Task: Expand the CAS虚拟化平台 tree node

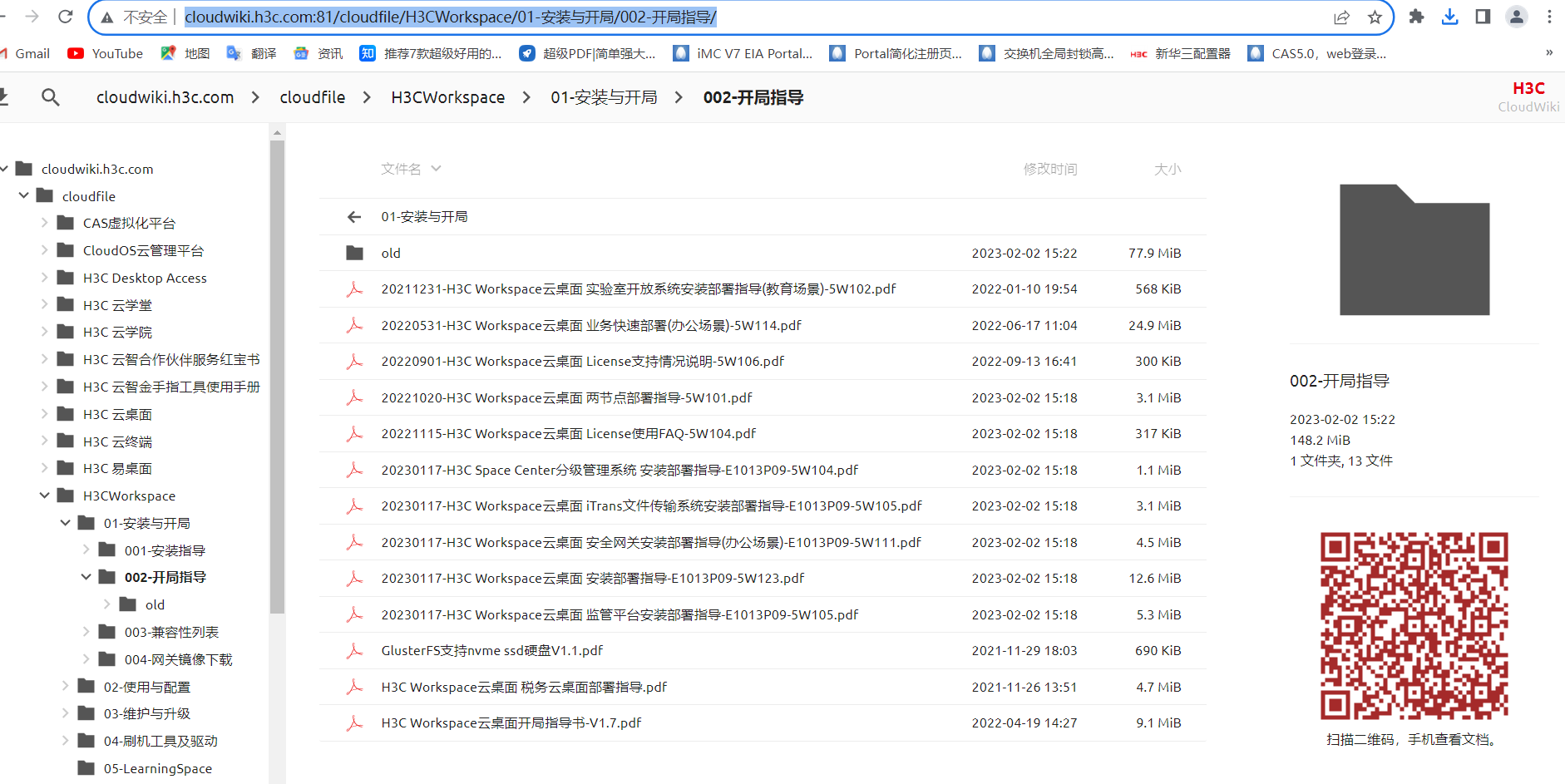Action: (x=45, y=222)
